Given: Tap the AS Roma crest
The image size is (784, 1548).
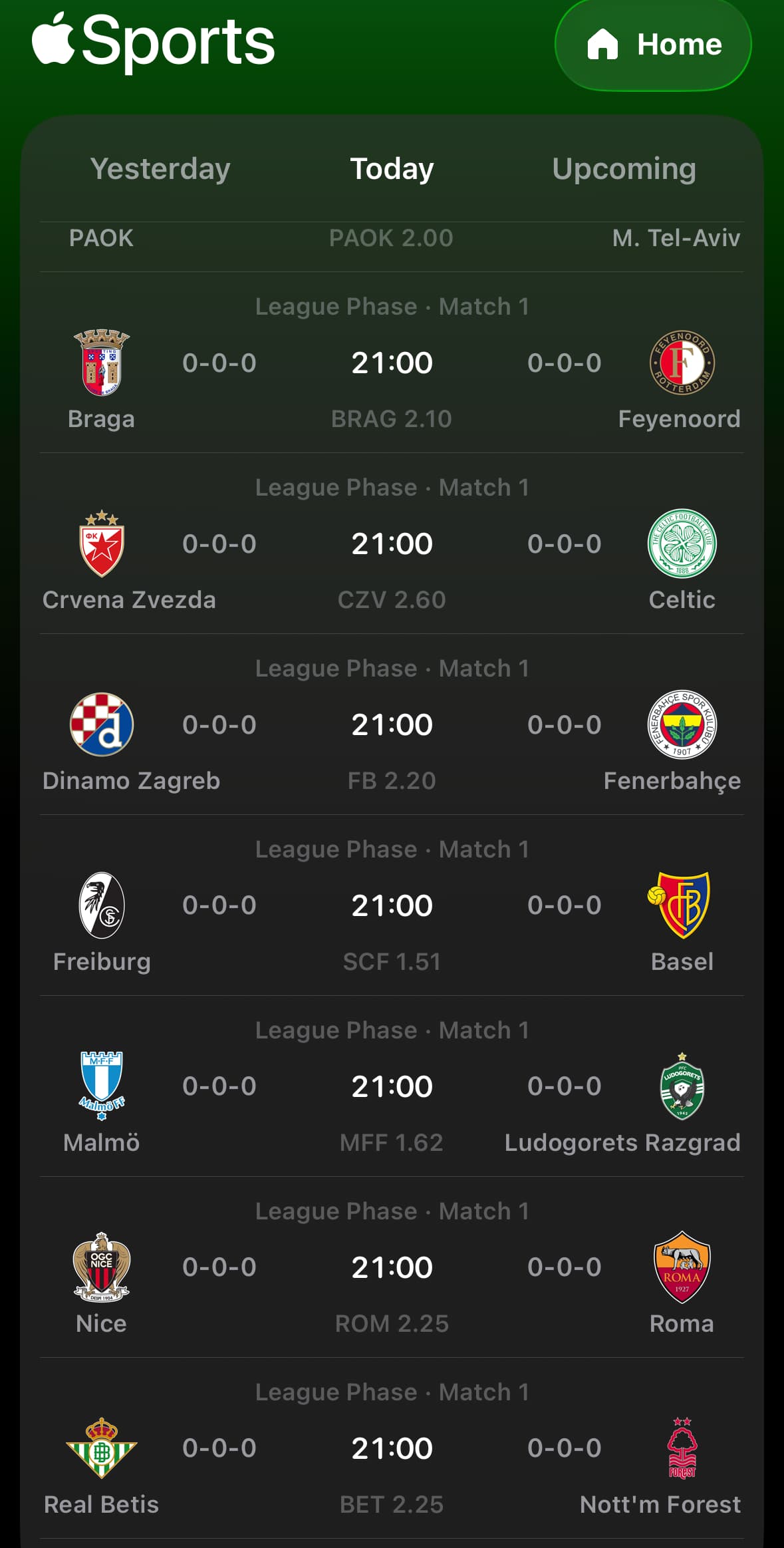Looking at the screenshot, I should (x=682, y=1267).
